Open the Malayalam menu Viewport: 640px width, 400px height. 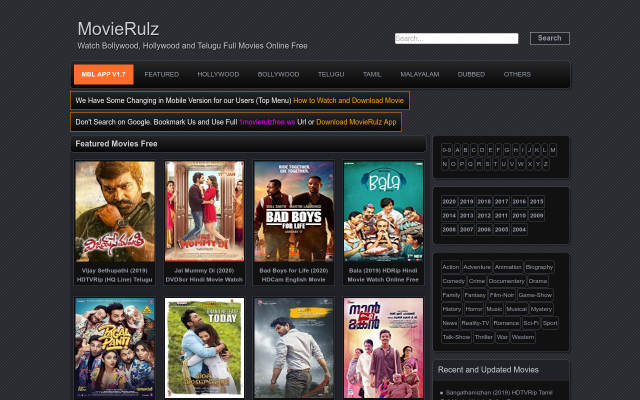420,74
